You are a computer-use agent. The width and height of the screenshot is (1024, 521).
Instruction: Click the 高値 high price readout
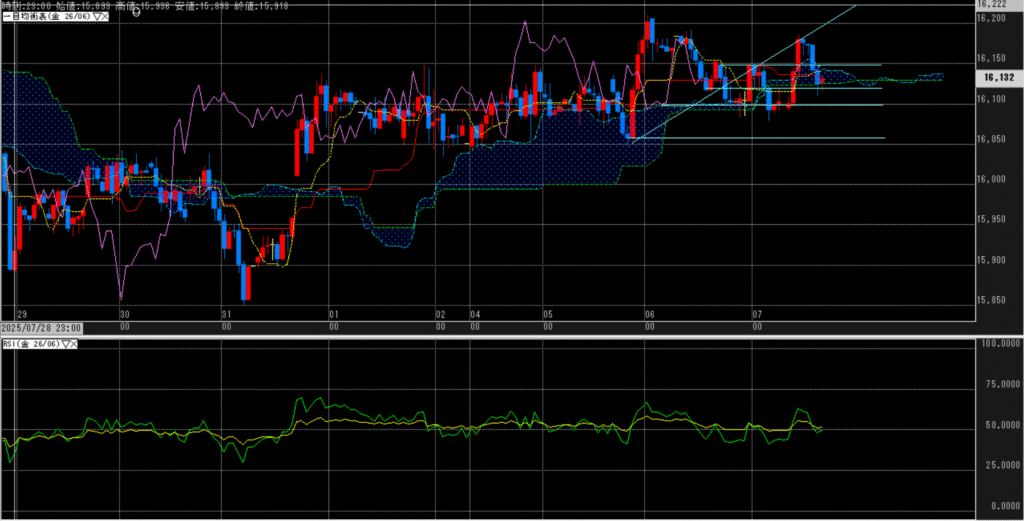pyautogui.click(x=142, y=5)
